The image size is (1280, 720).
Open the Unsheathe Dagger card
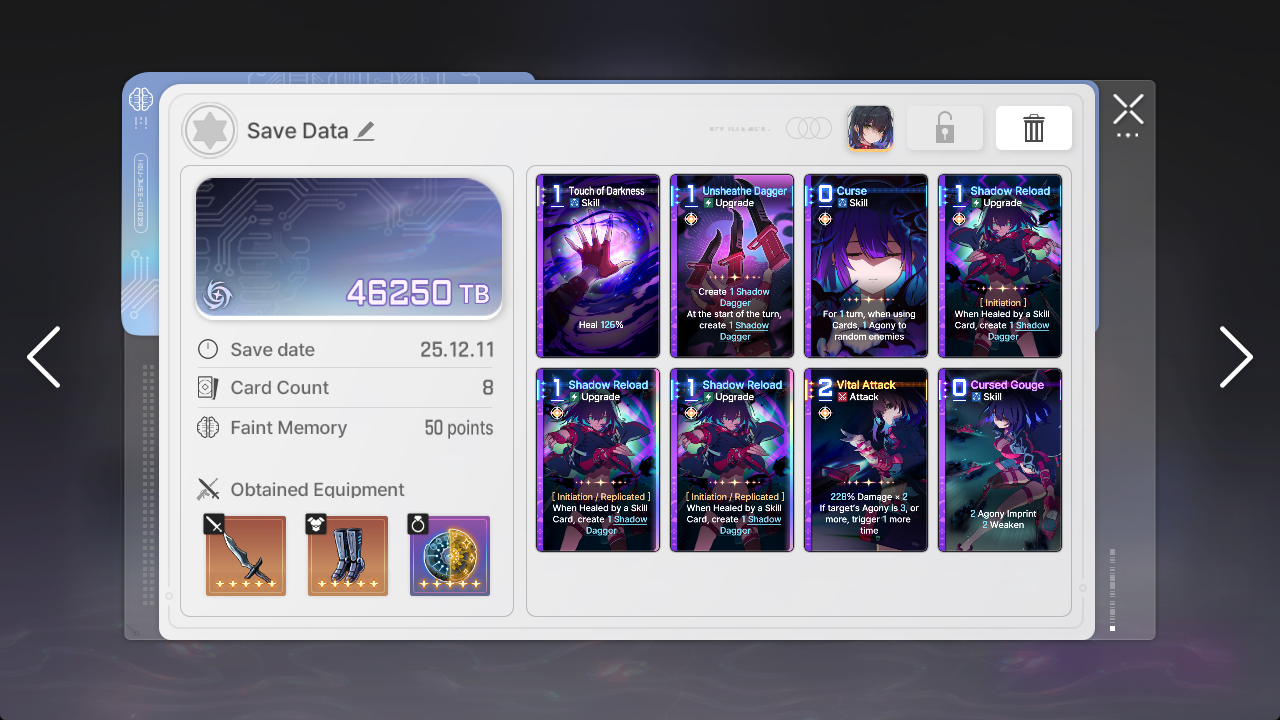[732, 266]
